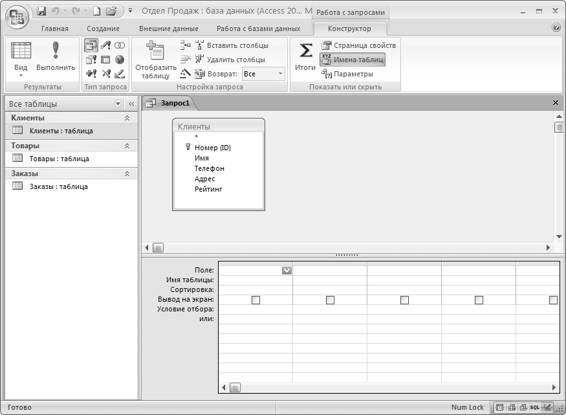
Task: Choose the Select query type icon
Action: 91,45
